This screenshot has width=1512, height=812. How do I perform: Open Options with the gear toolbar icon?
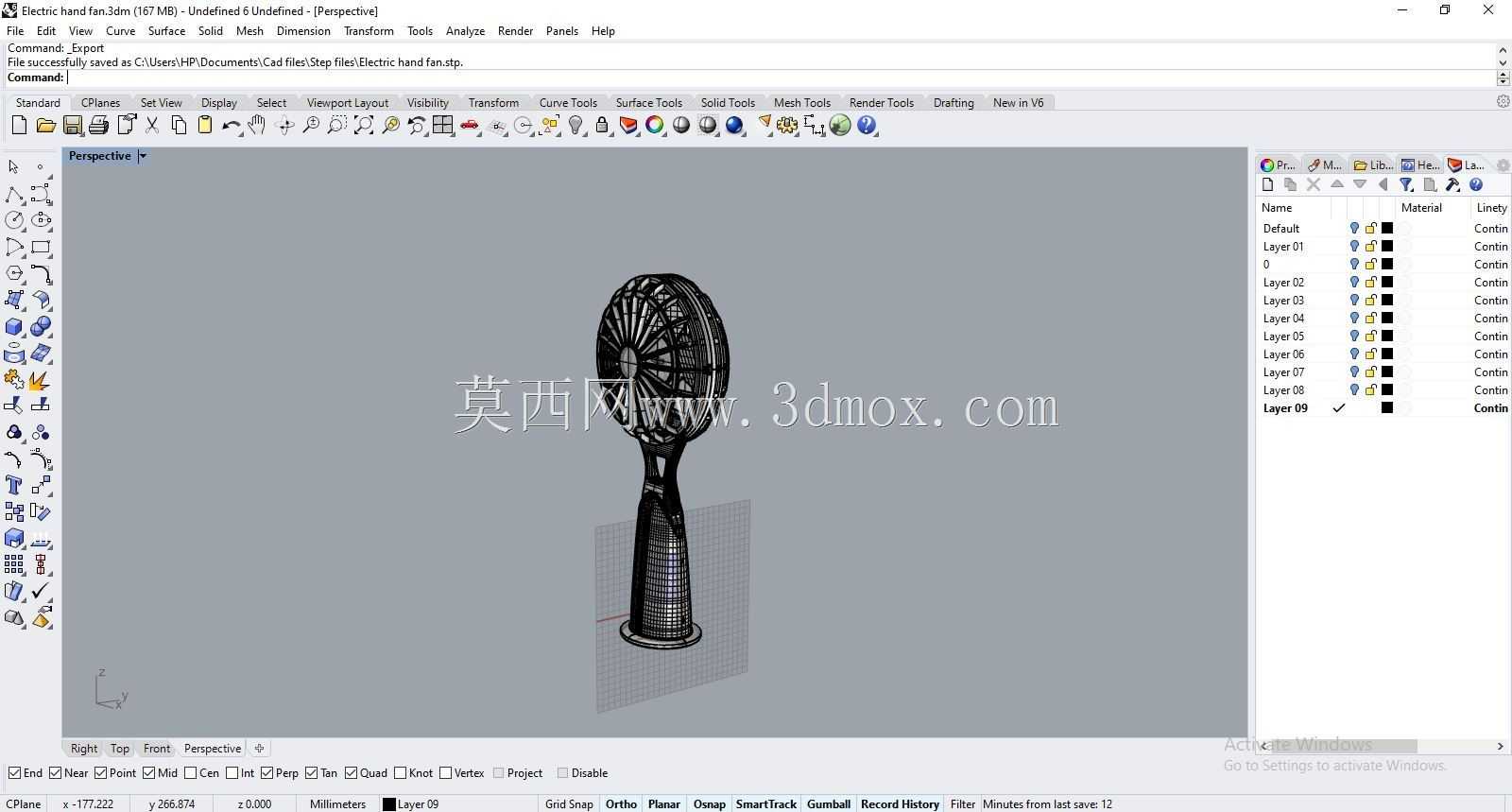click(787, 126)
